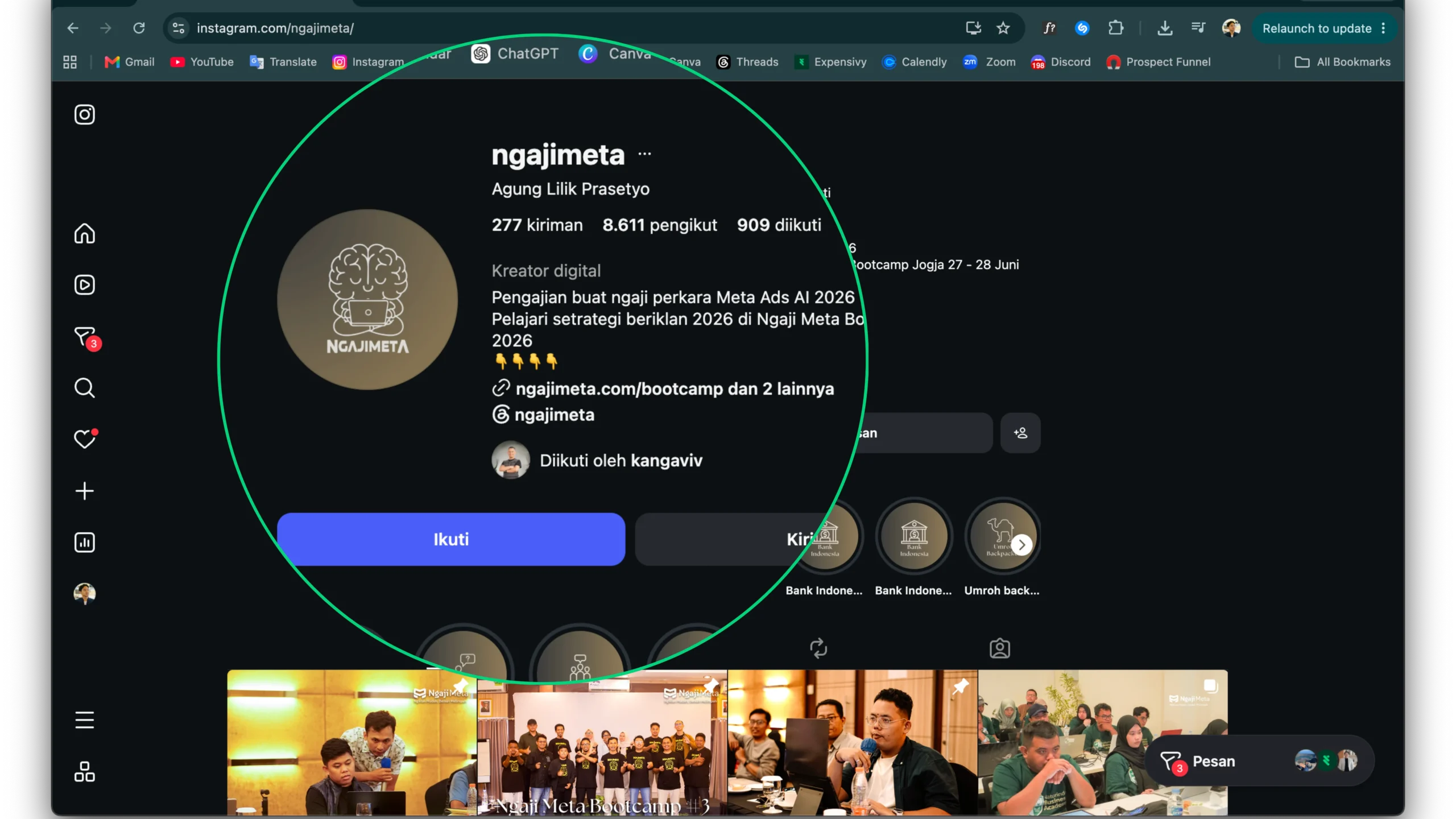The height and width of the screenshot is (819, 1456).
Task: Open the Chrome profile avatar
Action: click(1231, 28)
